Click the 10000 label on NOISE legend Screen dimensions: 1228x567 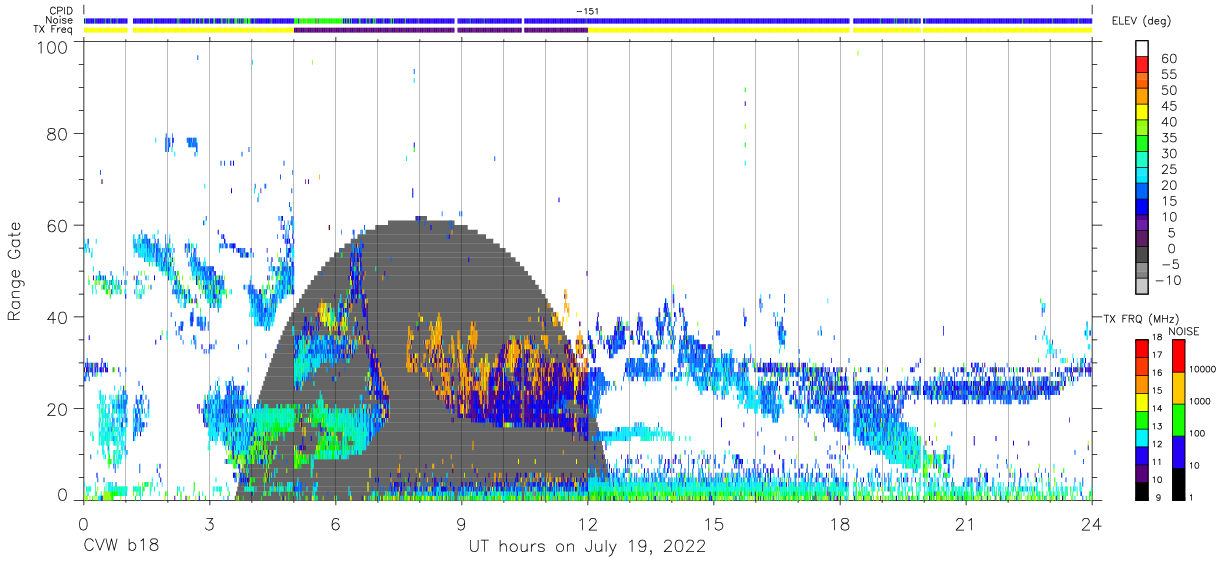pyautogui.click(x=1203, y=369)
